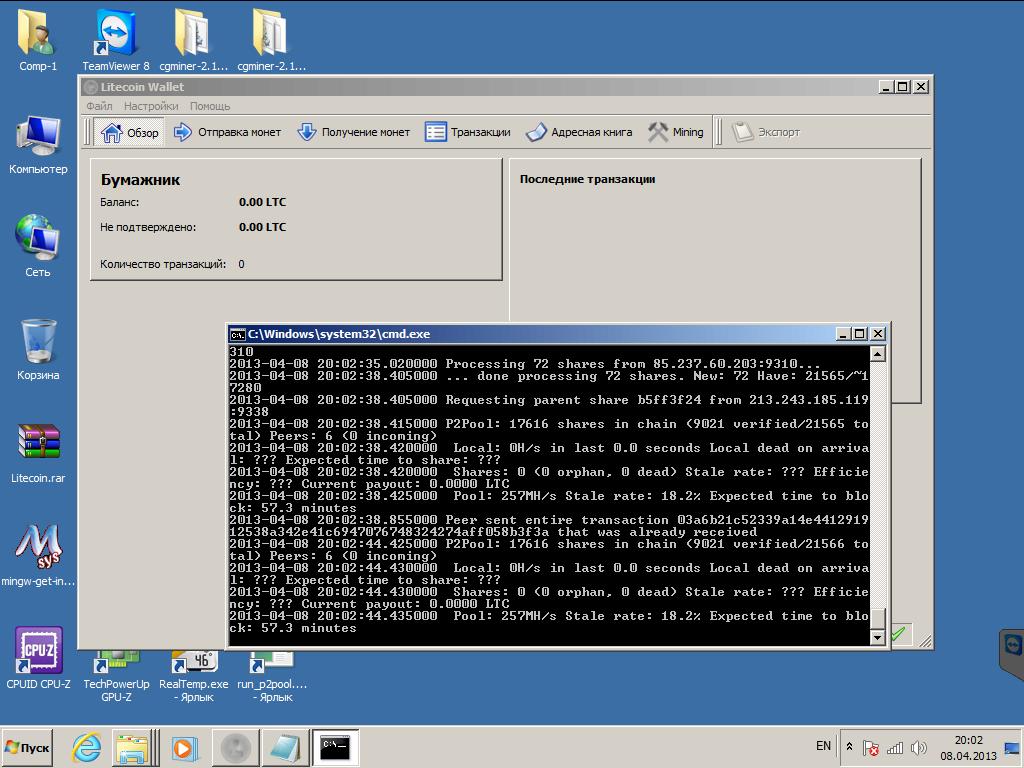The width and height of the screenshot is (1024, 768).
Task: Click the Litecoin Wallet title bar text
Action: [142, 87]
